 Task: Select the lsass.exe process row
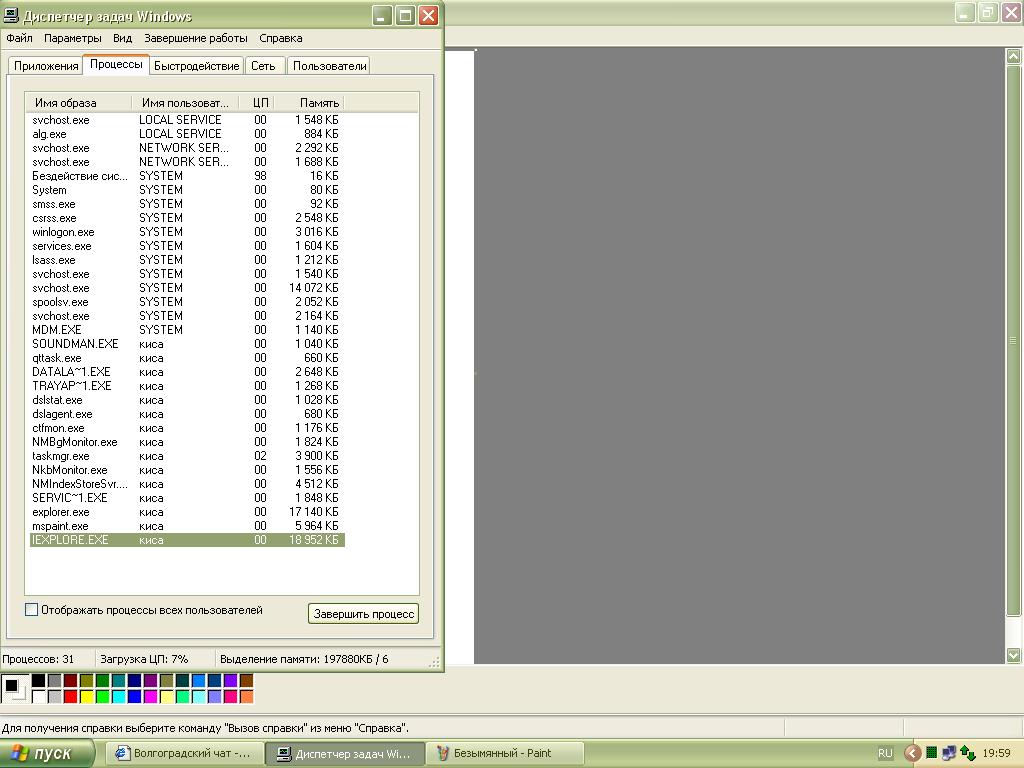tap(187, 260)
